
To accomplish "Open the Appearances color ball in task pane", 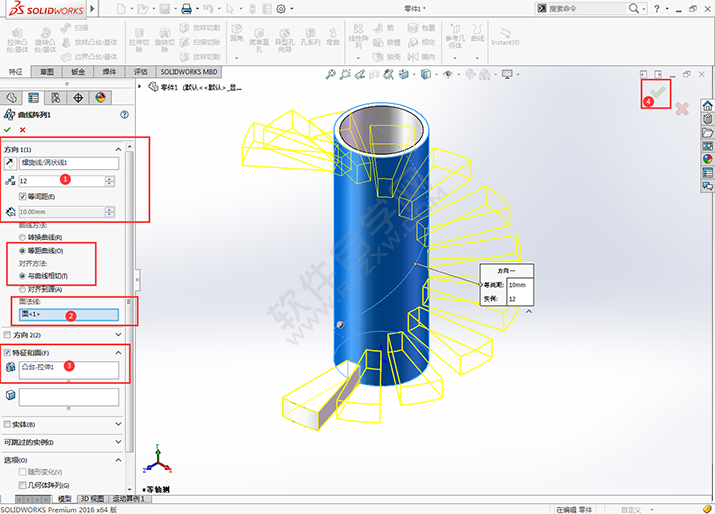I will point(708,157).
